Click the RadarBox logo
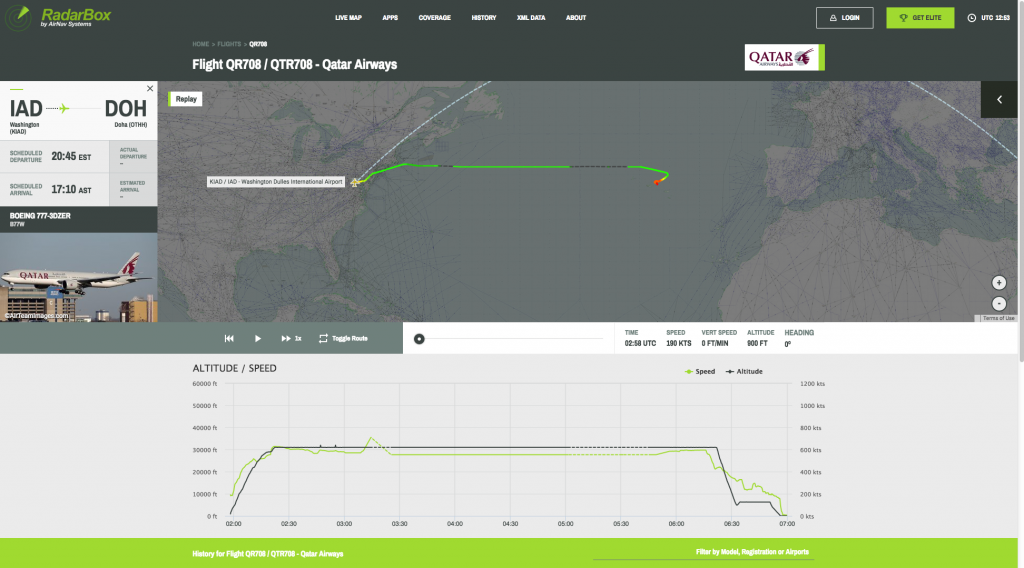Viewport: 1024px width, 568px height. pos(58,17)
